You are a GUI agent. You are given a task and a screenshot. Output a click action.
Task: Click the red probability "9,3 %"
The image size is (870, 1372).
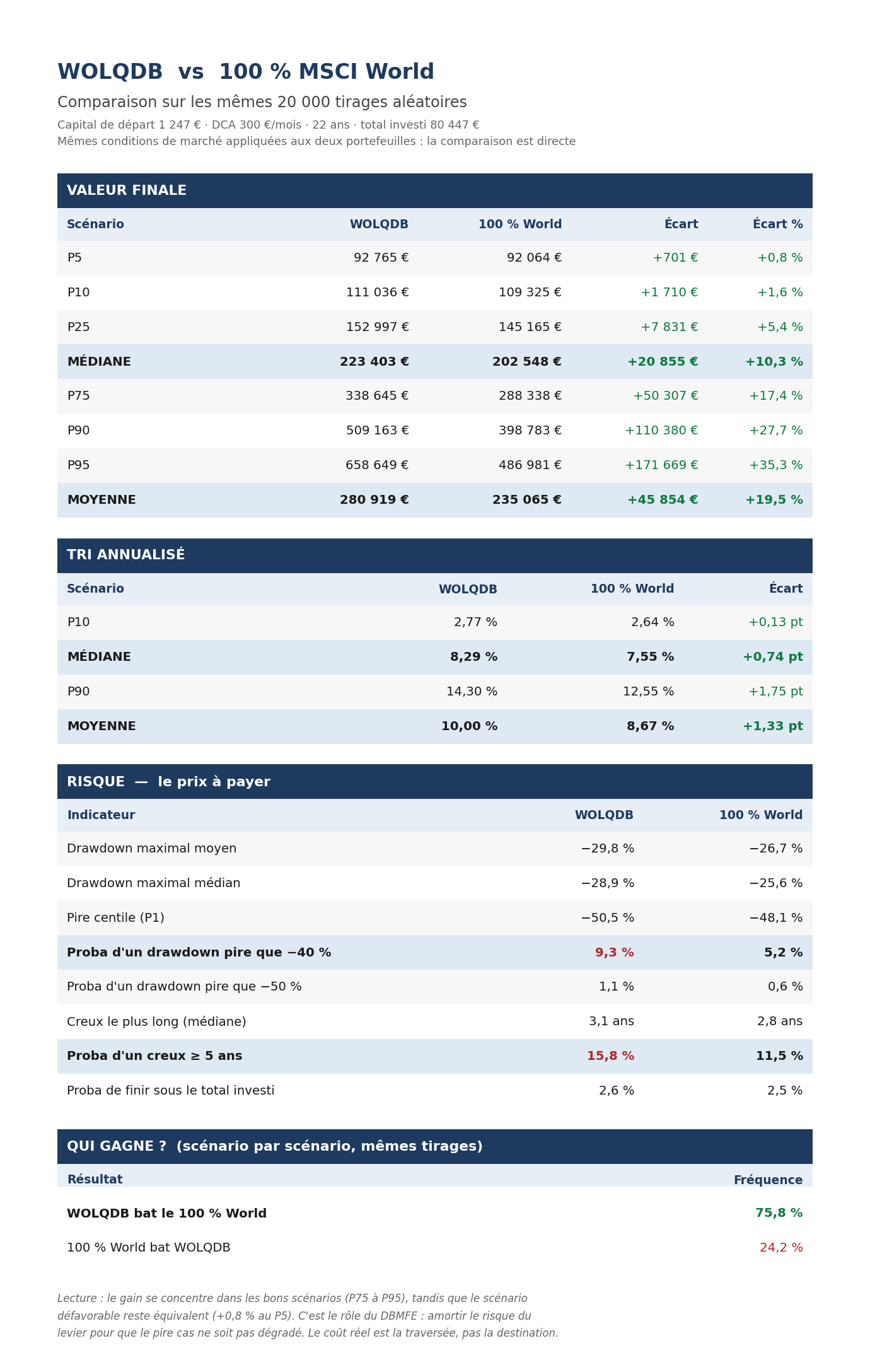[615, 953]
